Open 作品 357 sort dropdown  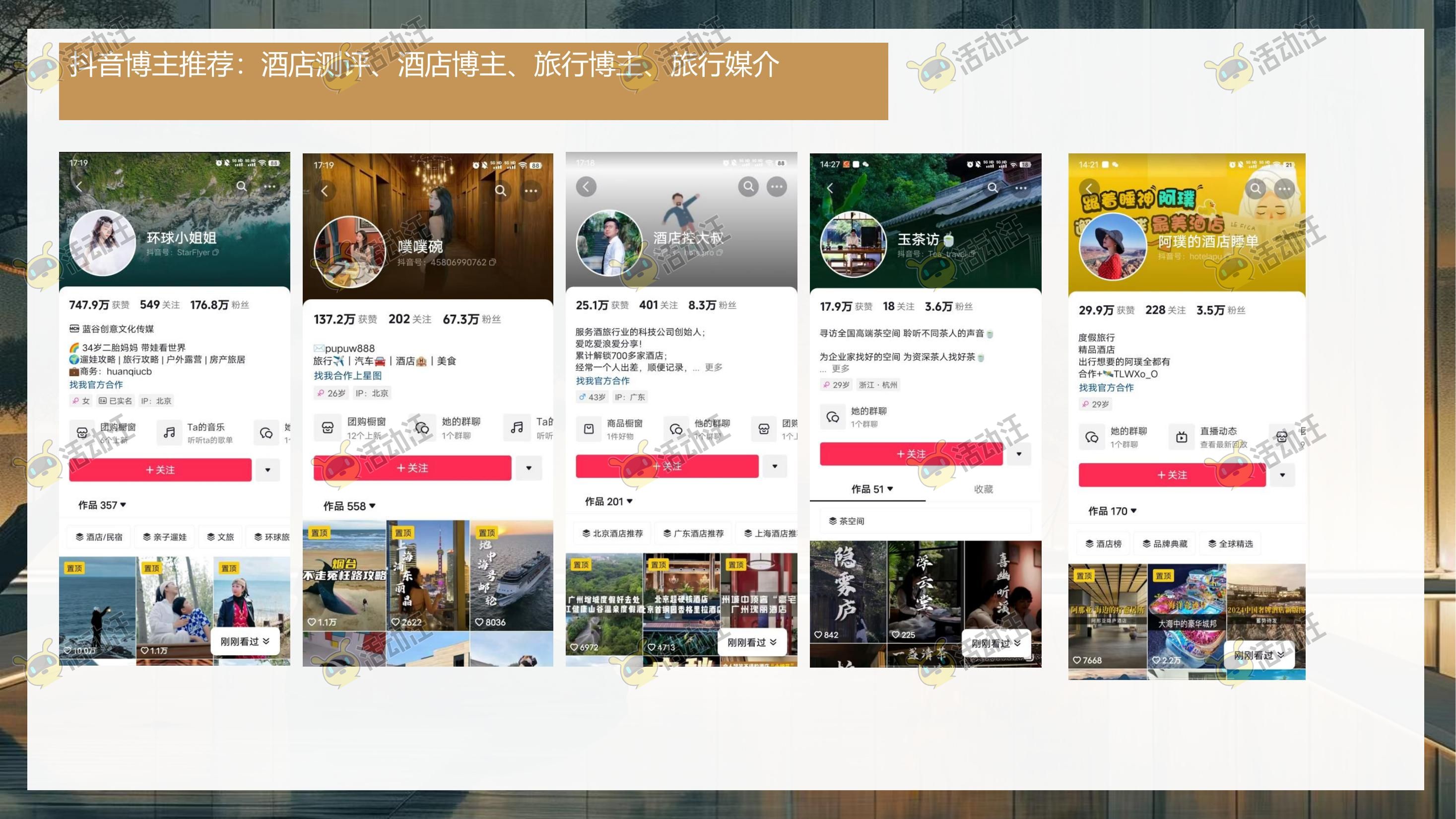click(102, 505)
